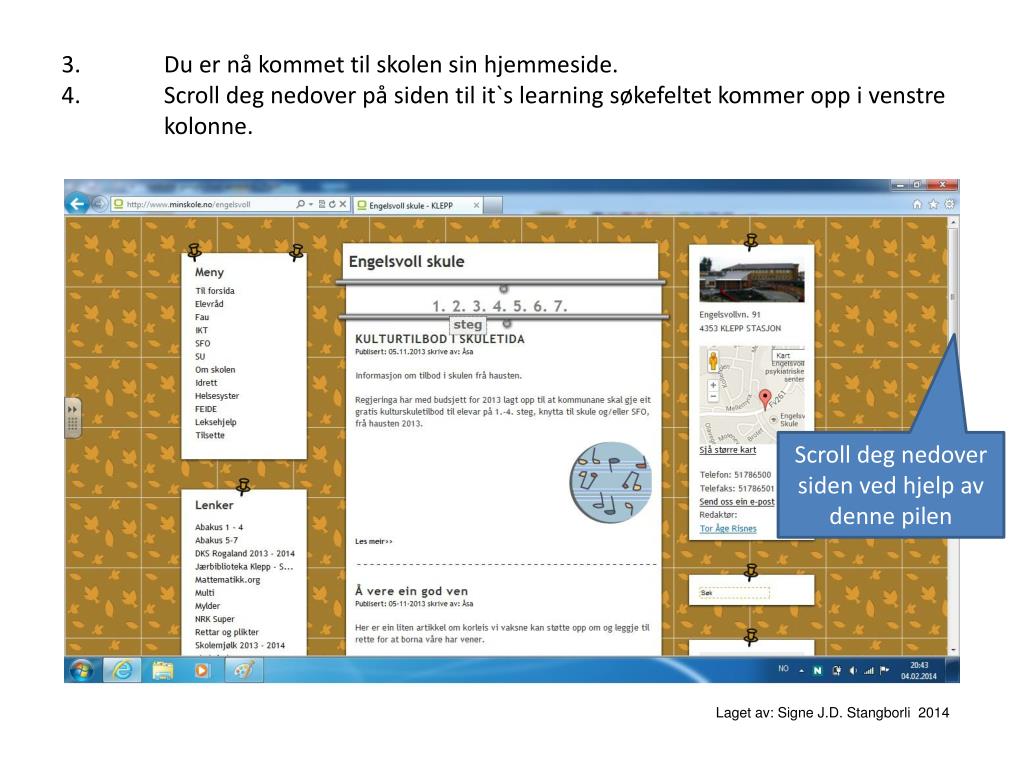Refresh the page with the reload icon
Image resolution: width=1024 pixels, height=768 pixels.
(x=332, y=204)
